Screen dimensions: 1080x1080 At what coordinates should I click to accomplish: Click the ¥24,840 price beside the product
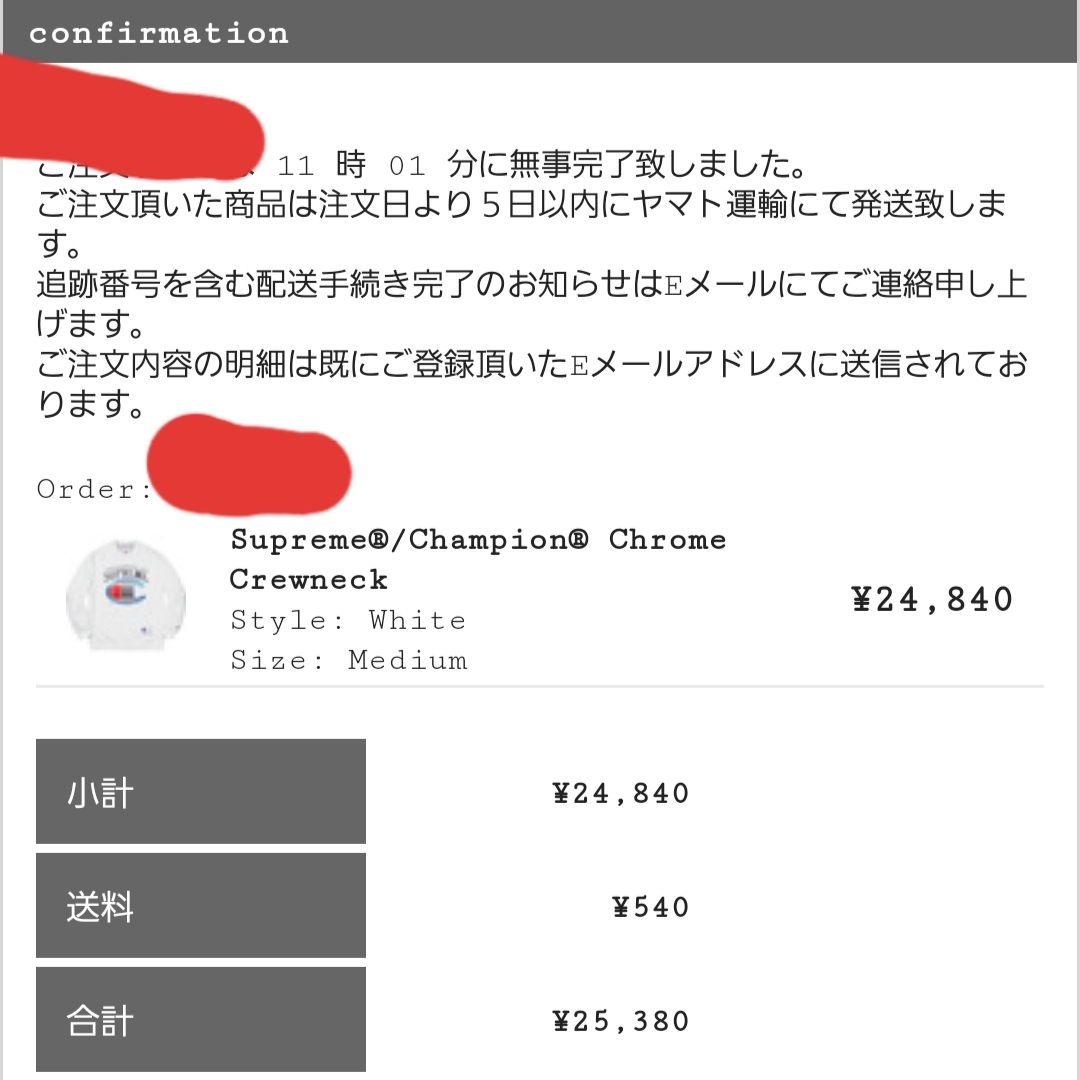pyautogui.click(x=932, y=600)
